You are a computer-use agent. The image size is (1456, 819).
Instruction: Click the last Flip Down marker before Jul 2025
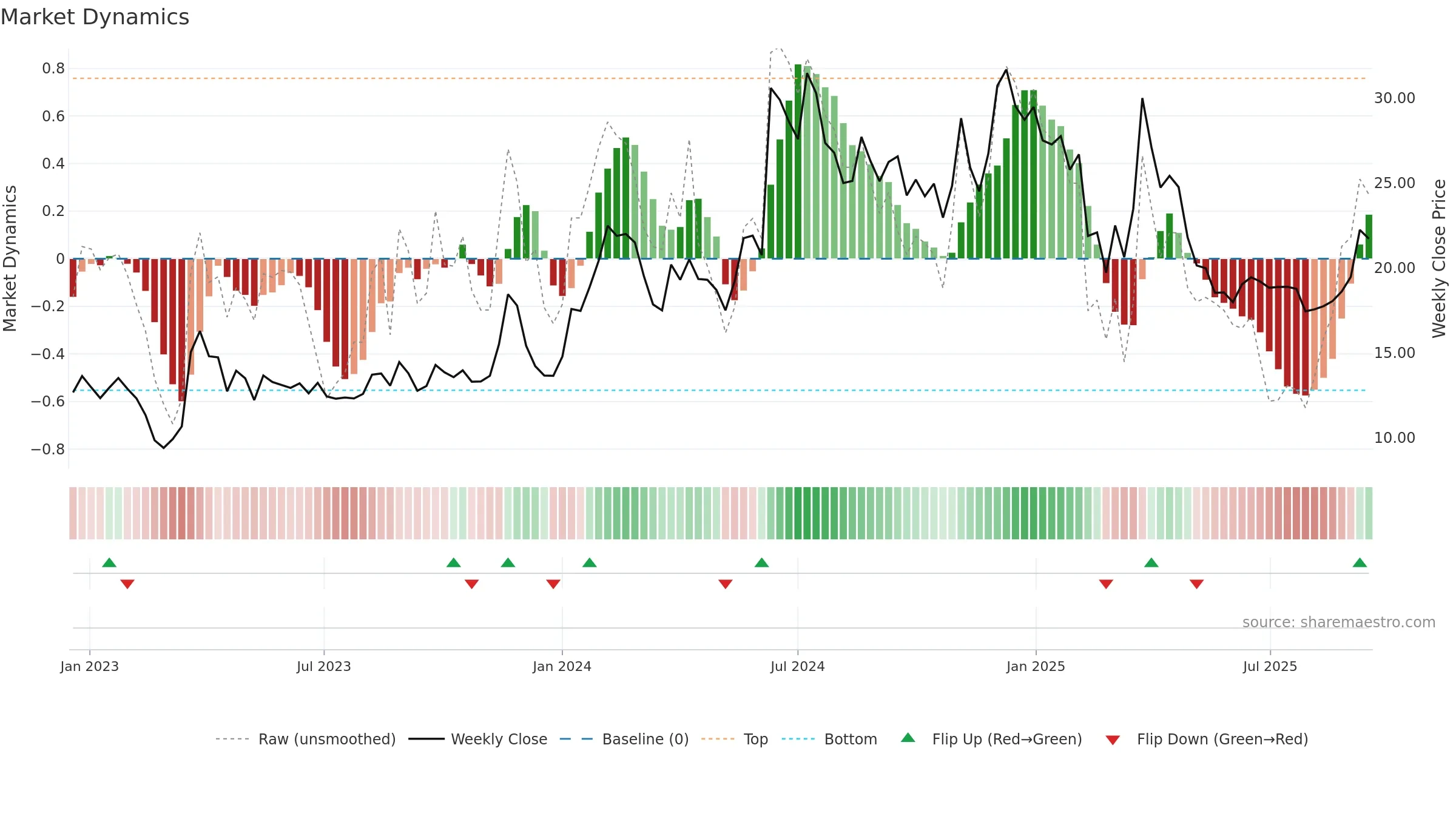click(x=1196, y=584)
